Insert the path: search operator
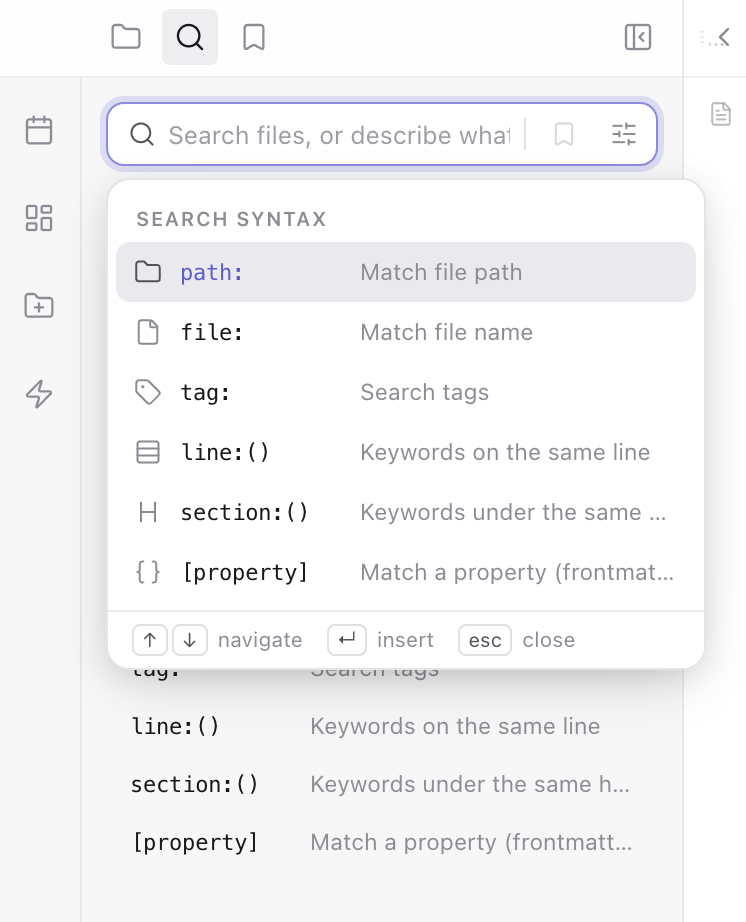This screenshot has height=922, width=746. (x=406, y=272)
